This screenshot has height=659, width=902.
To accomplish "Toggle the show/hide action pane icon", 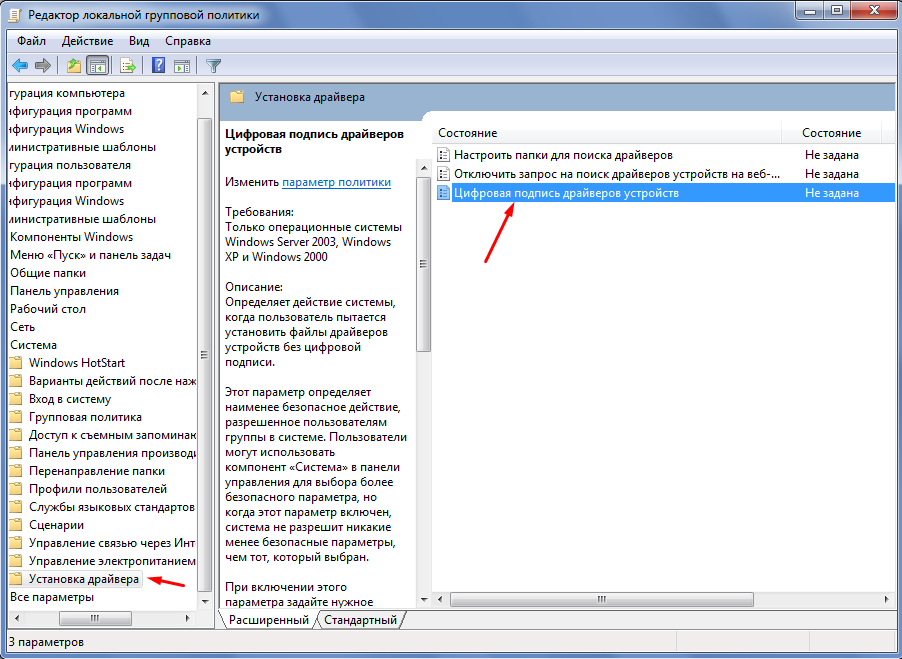I will point(182,66).
